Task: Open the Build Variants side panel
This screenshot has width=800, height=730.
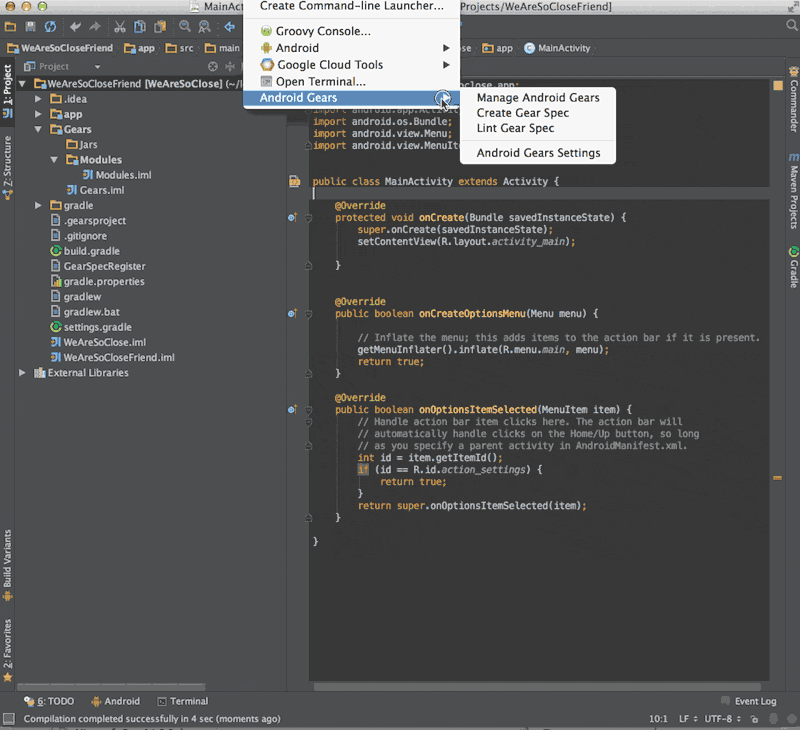Action: (x=8, y=565)
